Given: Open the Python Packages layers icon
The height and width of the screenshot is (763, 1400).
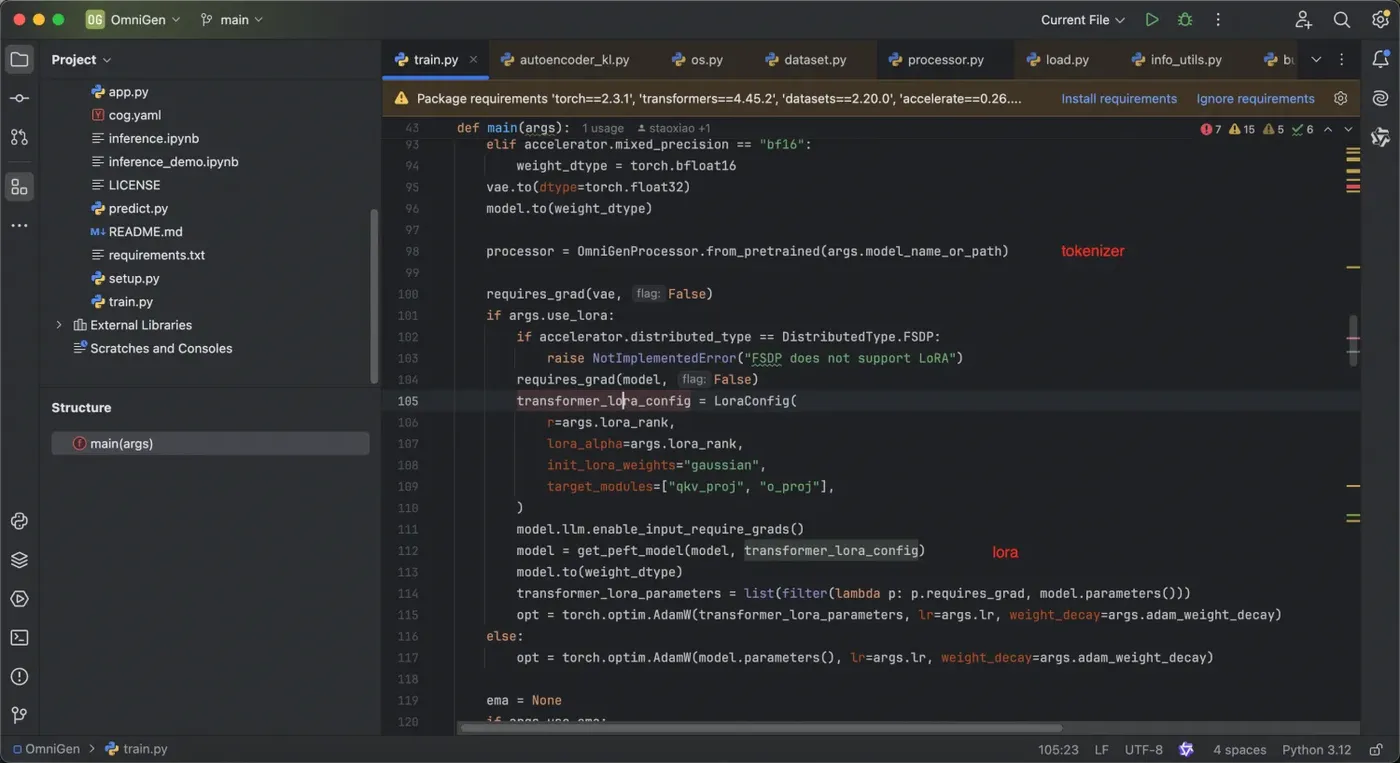Looking at the screenshot, I should [x=19, y=560].
